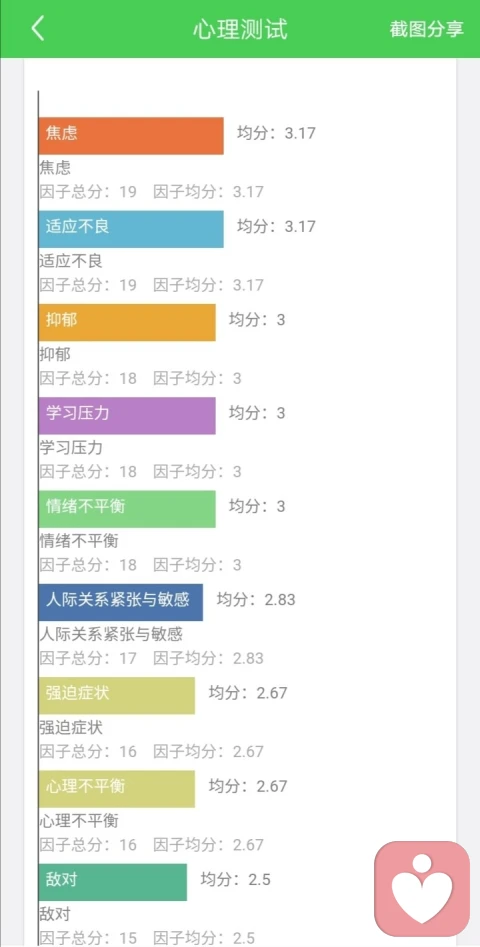Click 因子总分：16 under 心理不平衡
Image resolution: width=480 pixels, height=947 pixels.
(88, 845)
